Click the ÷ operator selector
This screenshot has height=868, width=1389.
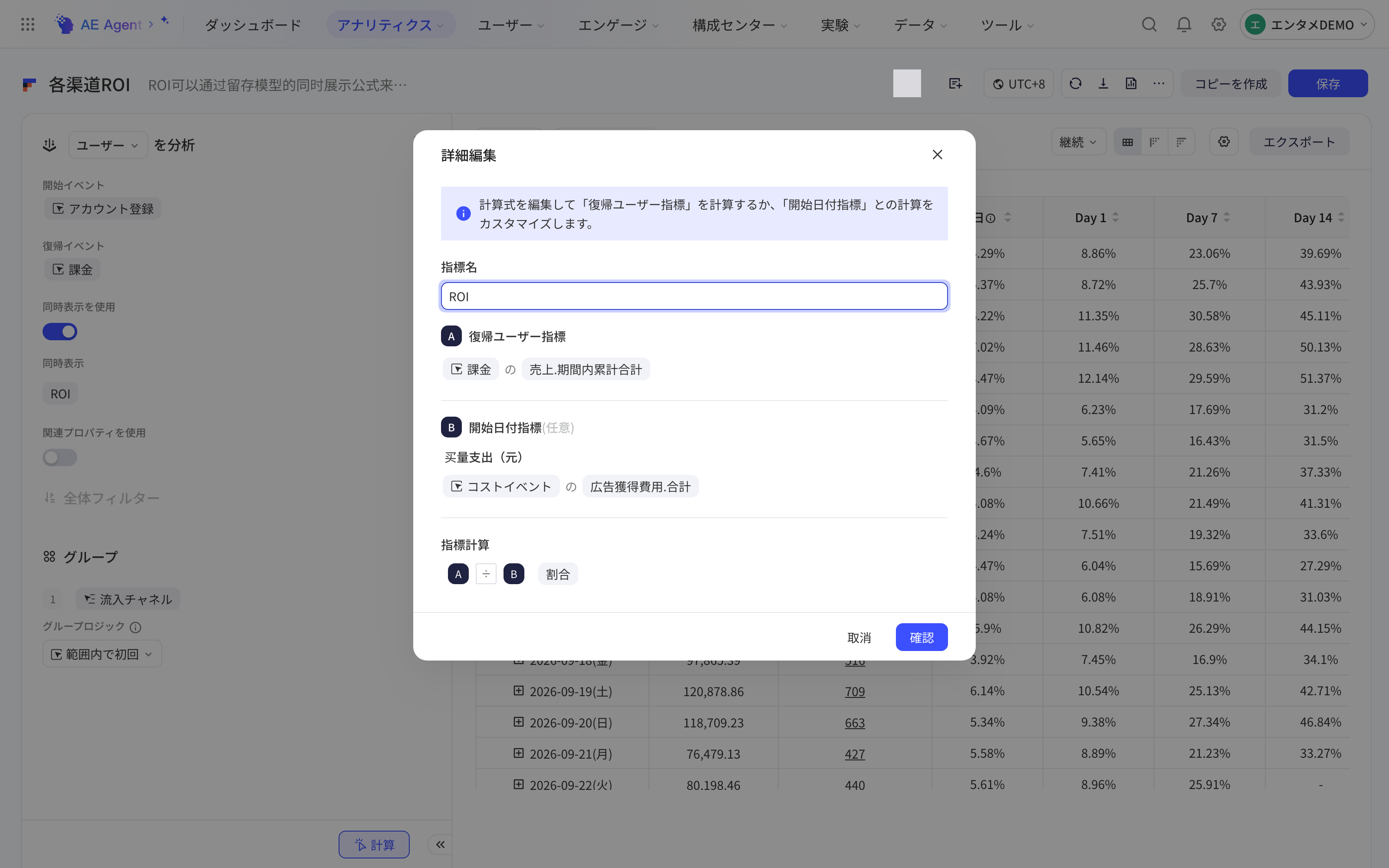click(486, 574)
